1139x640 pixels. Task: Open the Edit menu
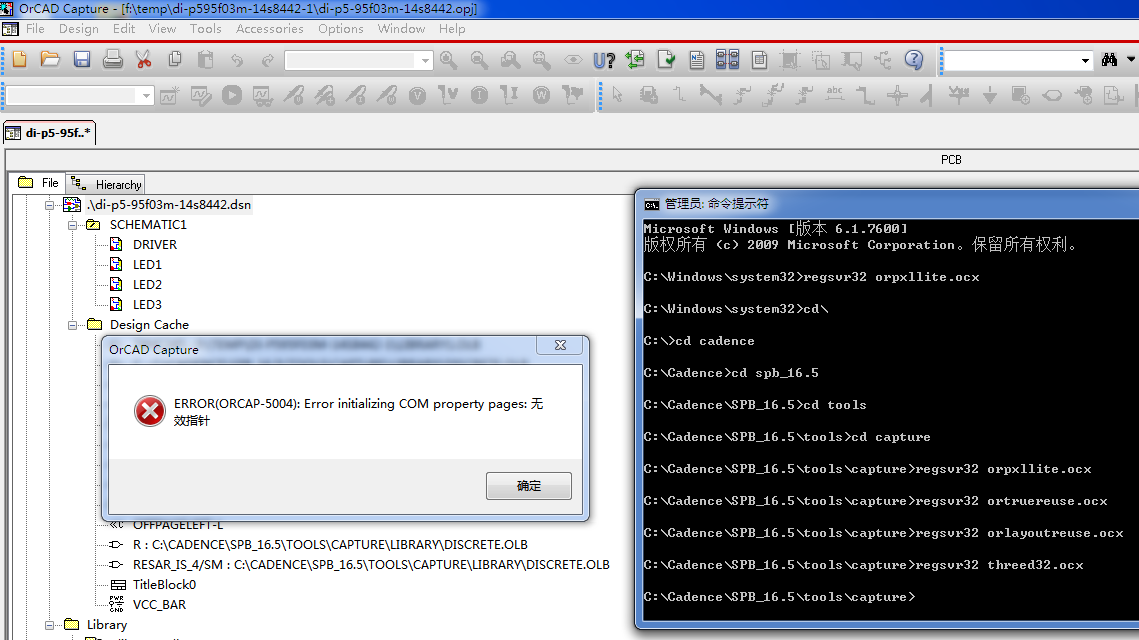pyautogui.click(x=123, y=29)
